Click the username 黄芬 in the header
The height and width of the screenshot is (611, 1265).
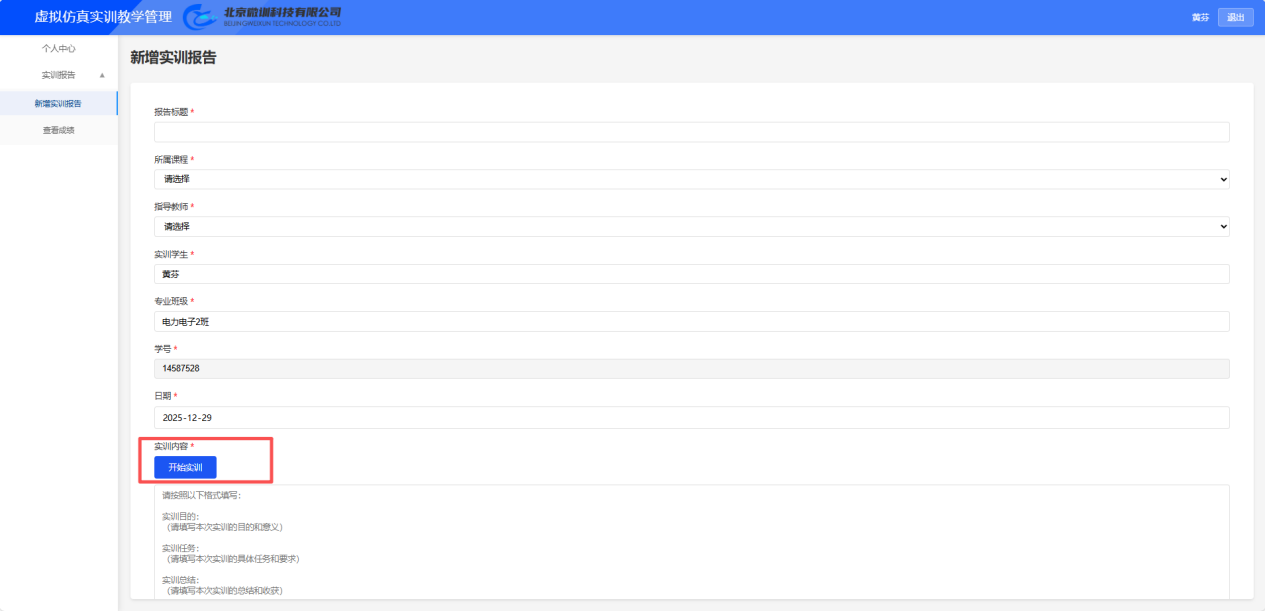click(1200, 17)
